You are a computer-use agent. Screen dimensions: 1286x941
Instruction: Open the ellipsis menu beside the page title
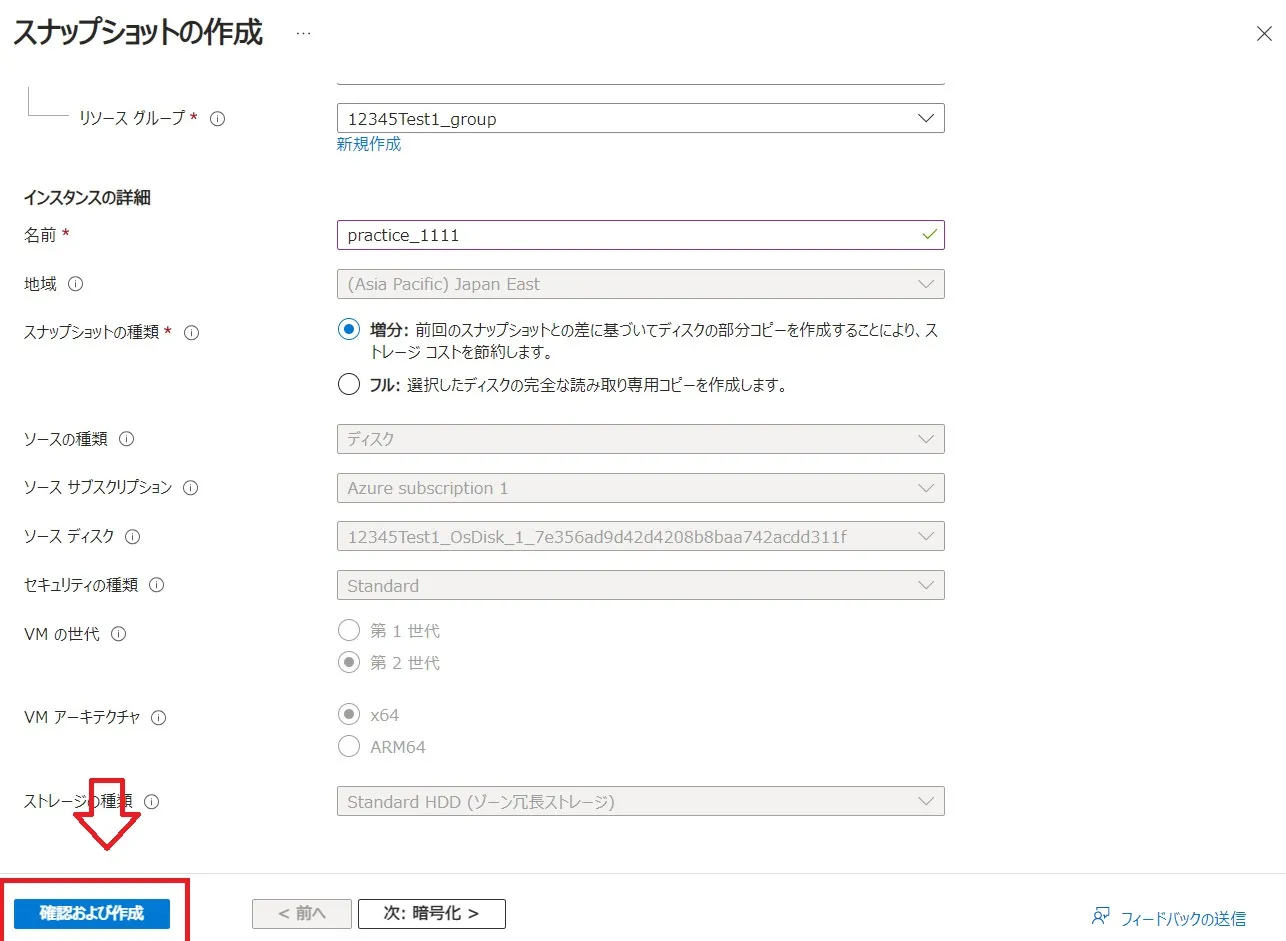303,33
